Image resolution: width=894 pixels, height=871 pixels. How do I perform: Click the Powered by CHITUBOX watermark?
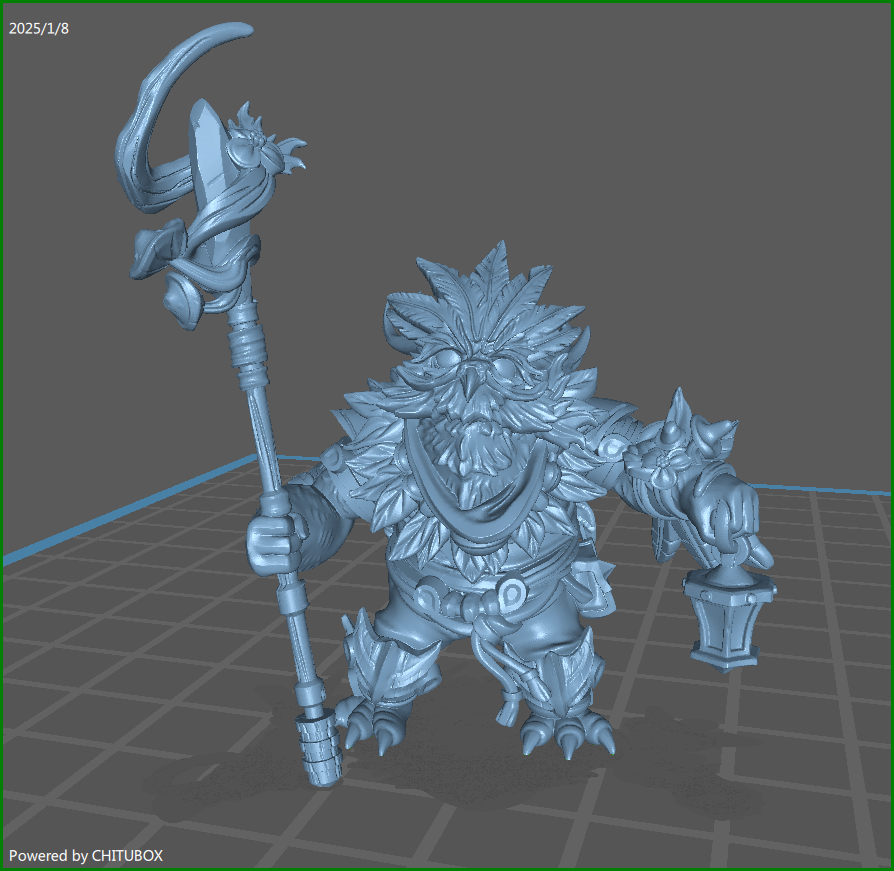point(86,855)
